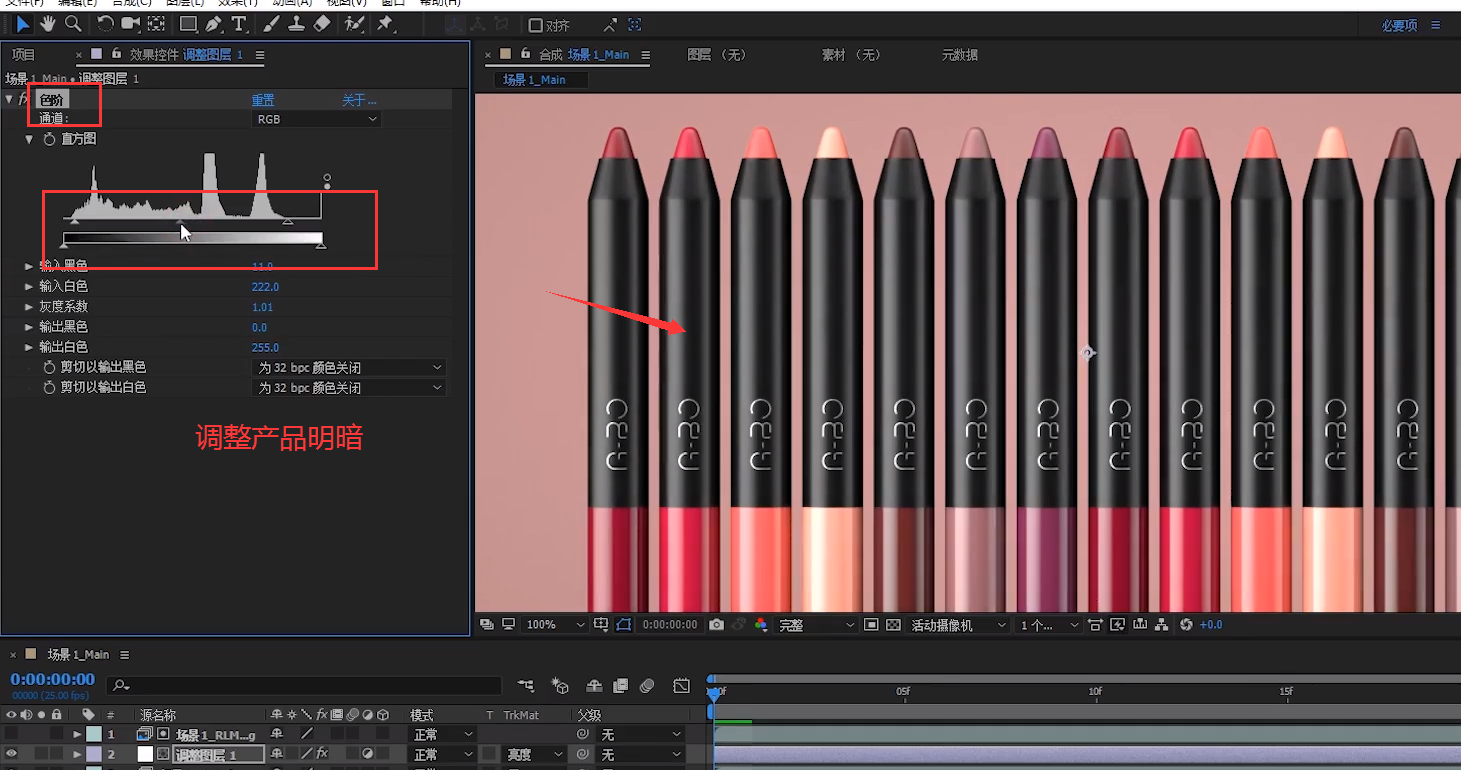1461x770 pixels.
Task: Open the 元数据 tab
Action: [x=960, y=55]
